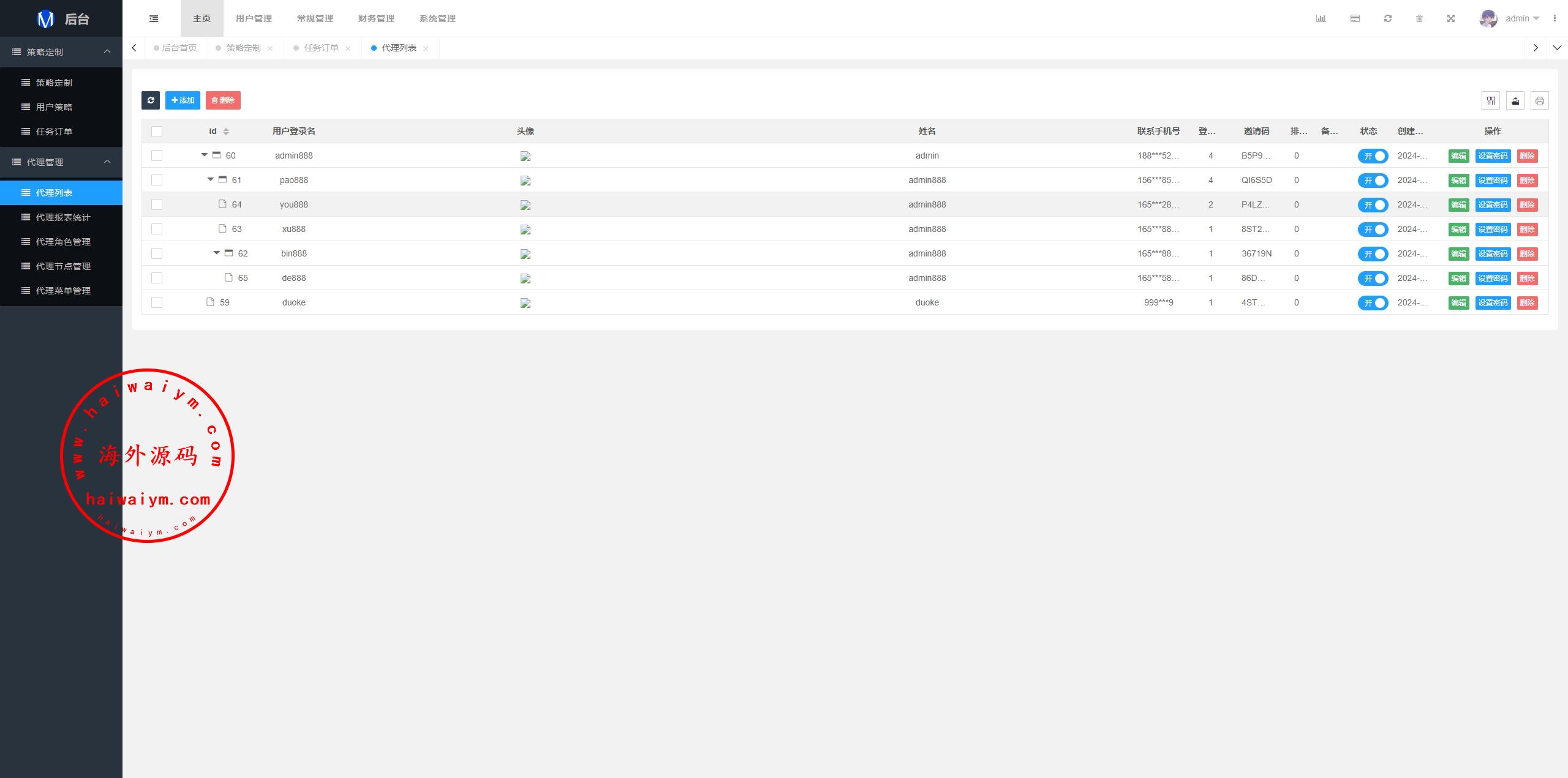1568x778 pixels.
Task: Tick the select-all header checkbox
Action: (x=157, y=132)
